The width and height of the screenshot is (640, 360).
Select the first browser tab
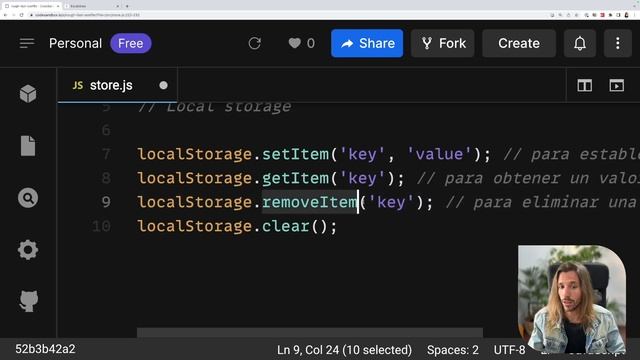(31, 6)
